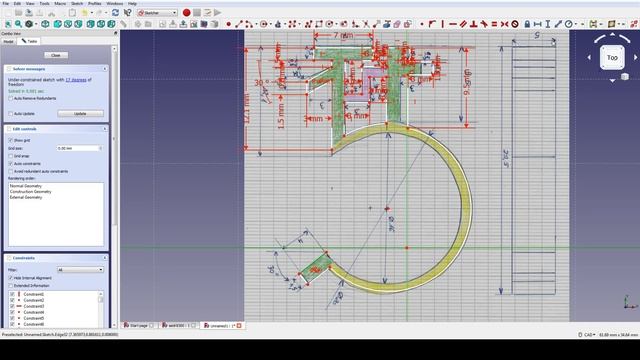
Task: Open the Edit menu
Action: (17, 3)
